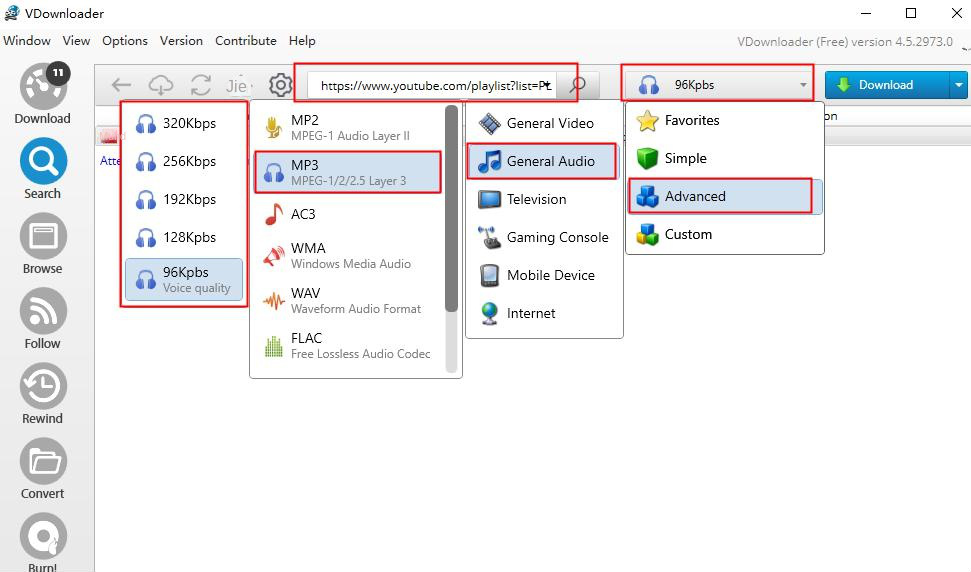The image size is (971, 572).
Task: Maximize the VDownloader window
Action: tap(911, 13)
